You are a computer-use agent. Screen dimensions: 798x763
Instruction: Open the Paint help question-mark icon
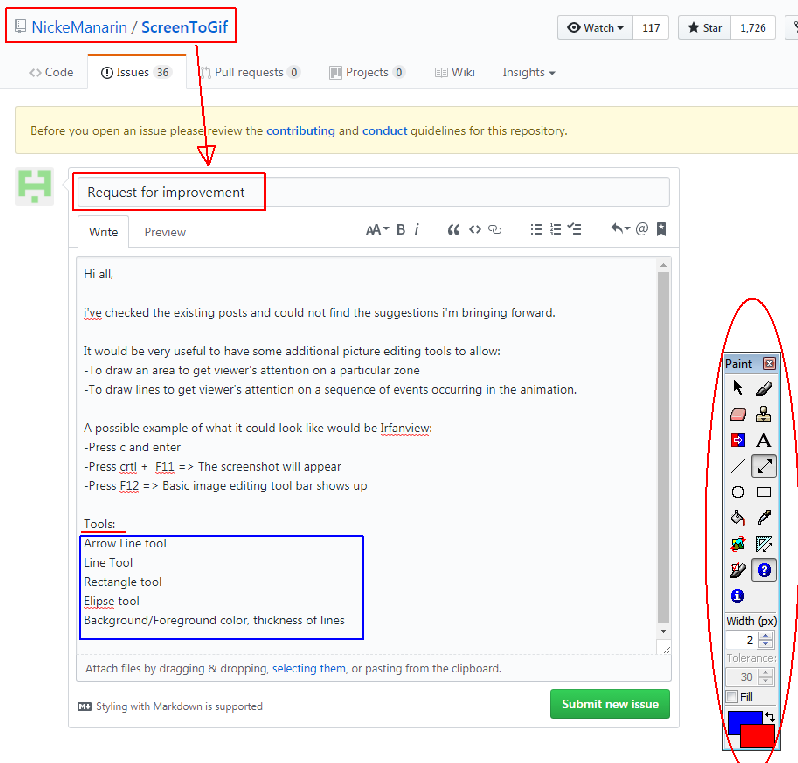click(x=764, y=570)
